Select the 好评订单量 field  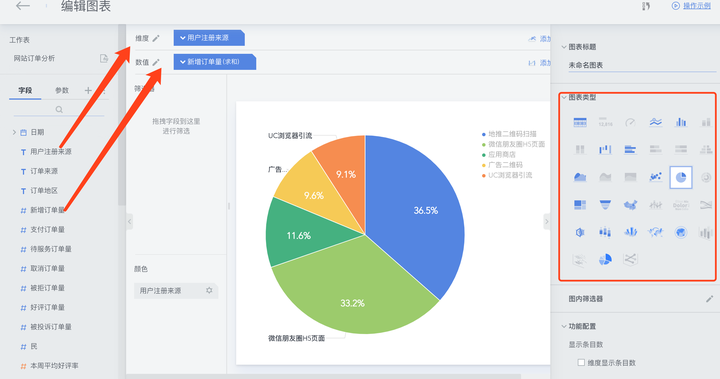(47, 307)
